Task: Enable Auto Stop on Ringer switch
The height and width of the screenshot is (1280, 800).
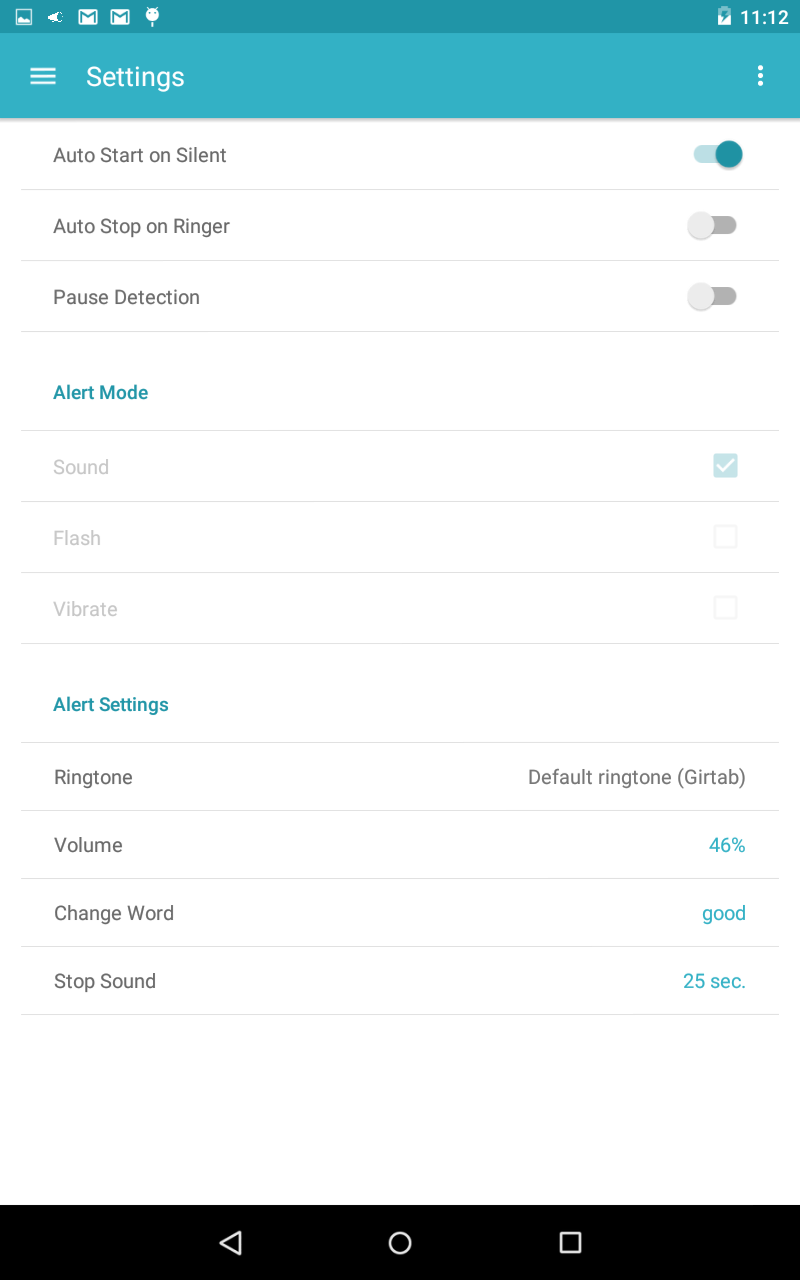Action: (x=712, y=225)
